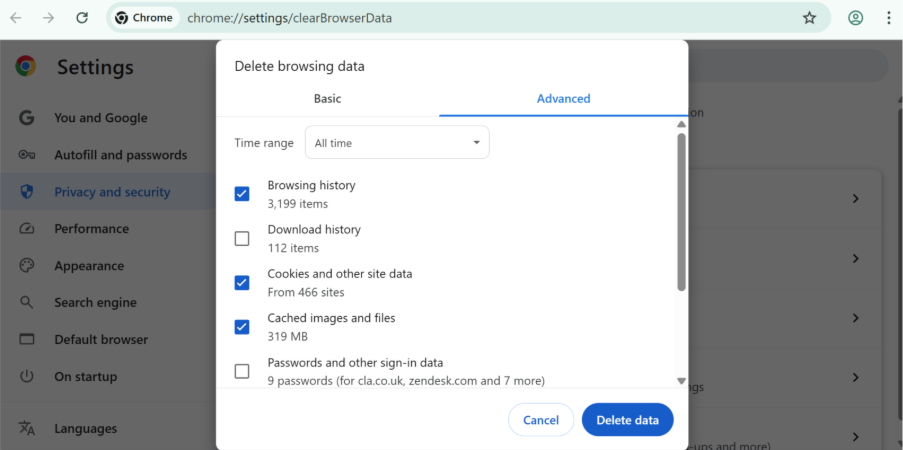Viewport: 903px width, 450px height.
Task: Click the Settings search field behind dialog
Action: 788,66
